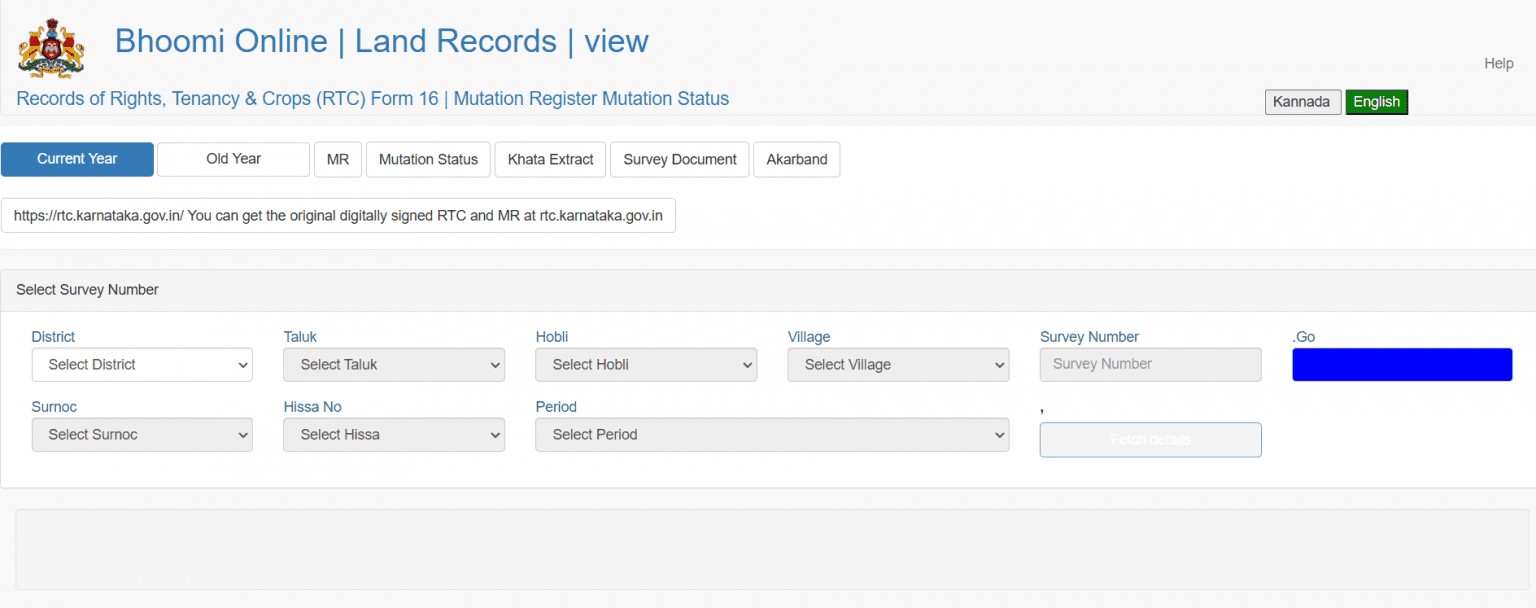Switch language to English

pyautogui.click(x=1376, y=102)
